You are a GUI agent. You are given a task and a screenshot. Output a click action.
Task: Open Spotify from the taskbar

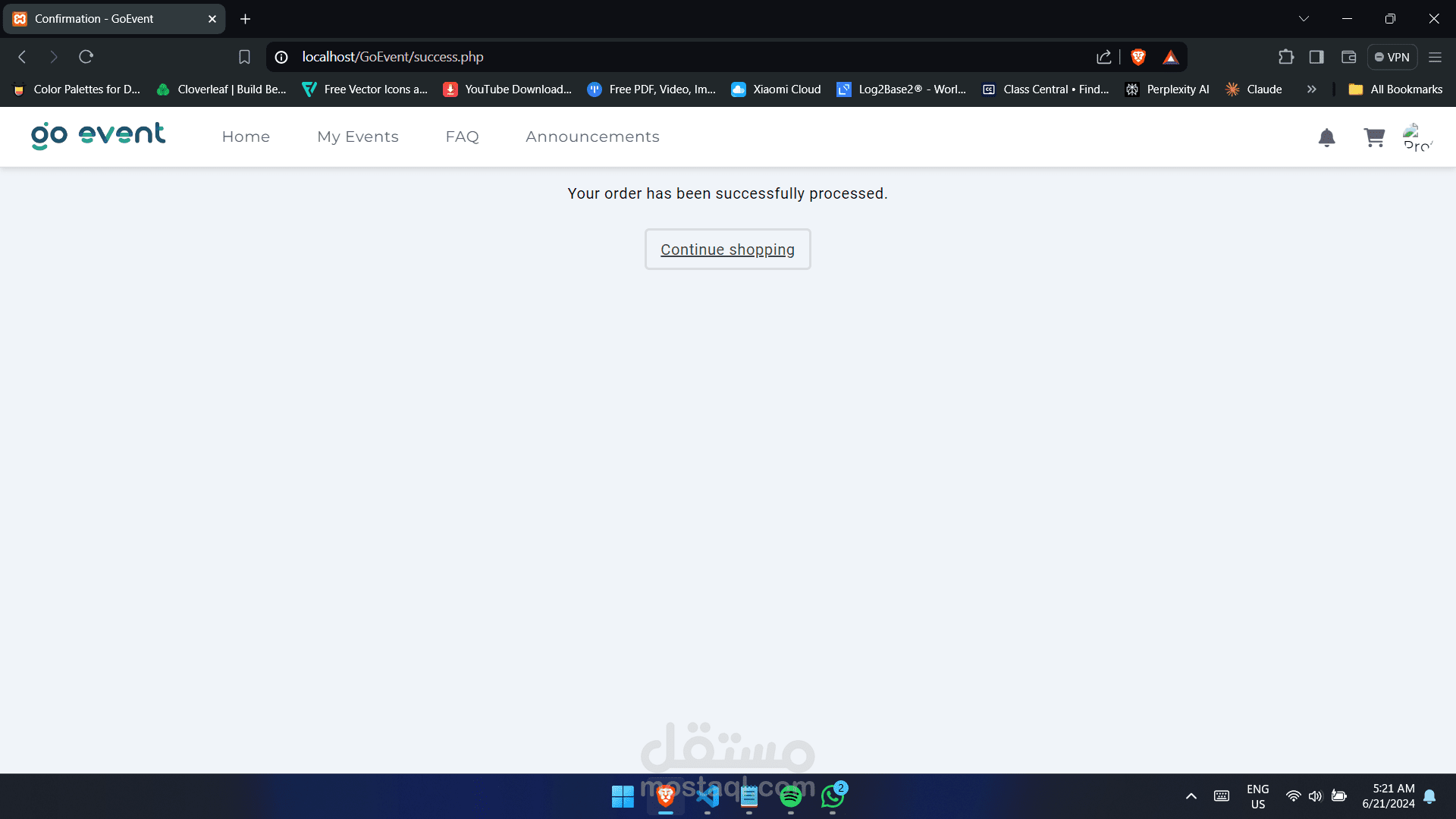point(790,796)
